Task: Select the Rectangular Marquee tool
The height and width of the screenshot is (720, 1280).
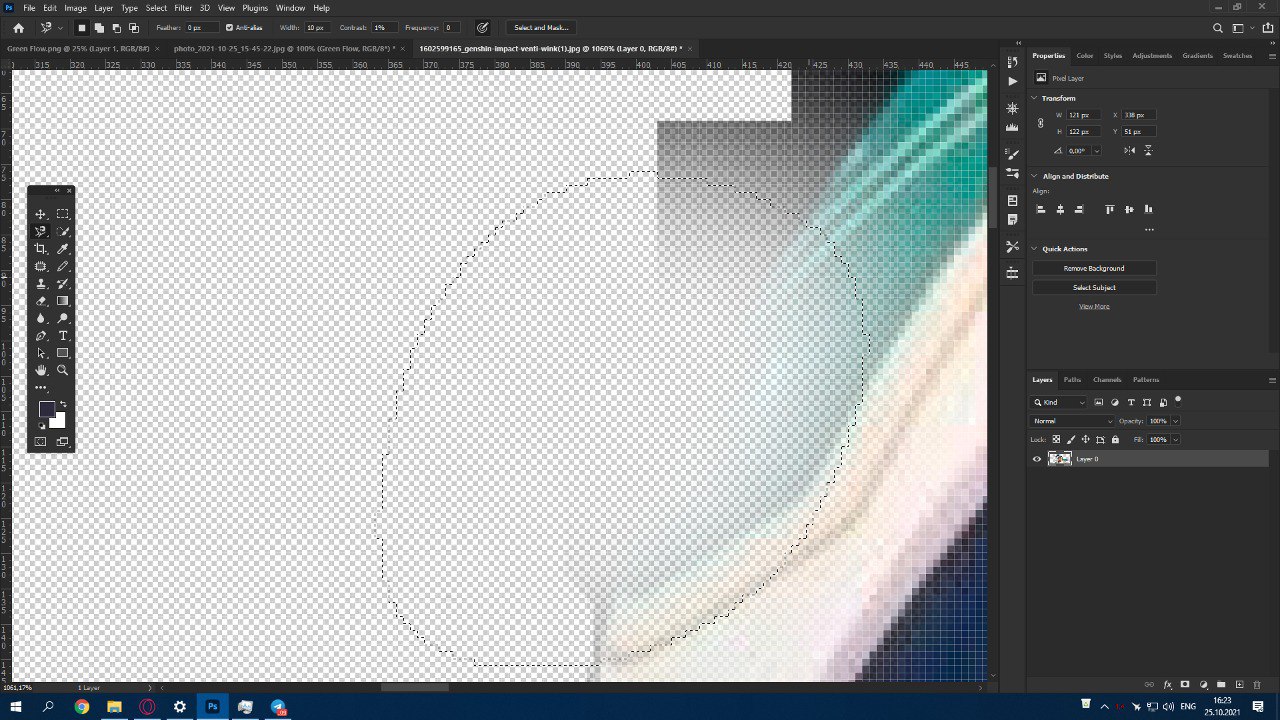Action: click(x=63, y=214)
